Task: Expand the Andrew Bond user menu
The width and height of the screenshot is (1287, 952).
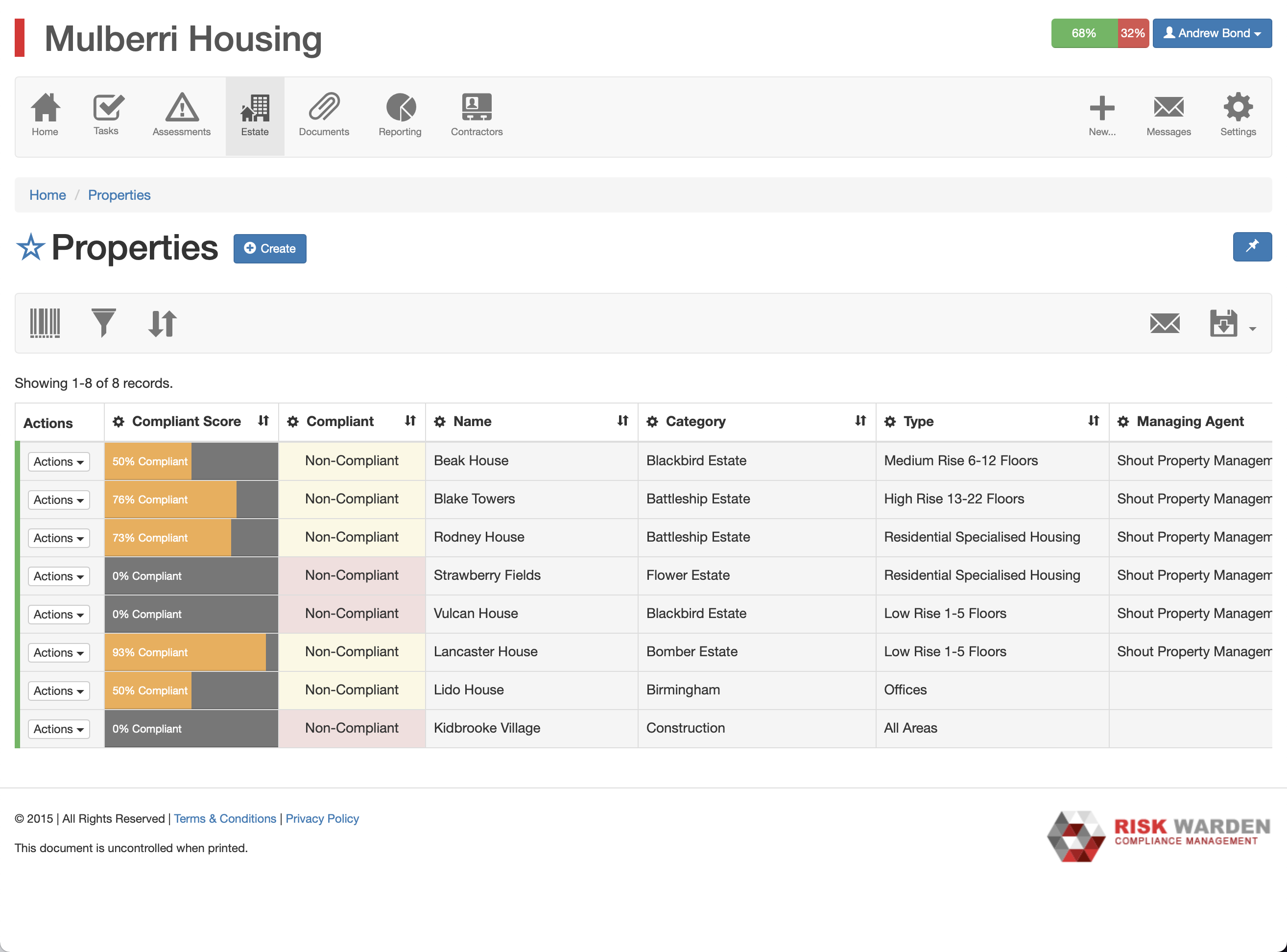Action: [x=1212, y=33]
